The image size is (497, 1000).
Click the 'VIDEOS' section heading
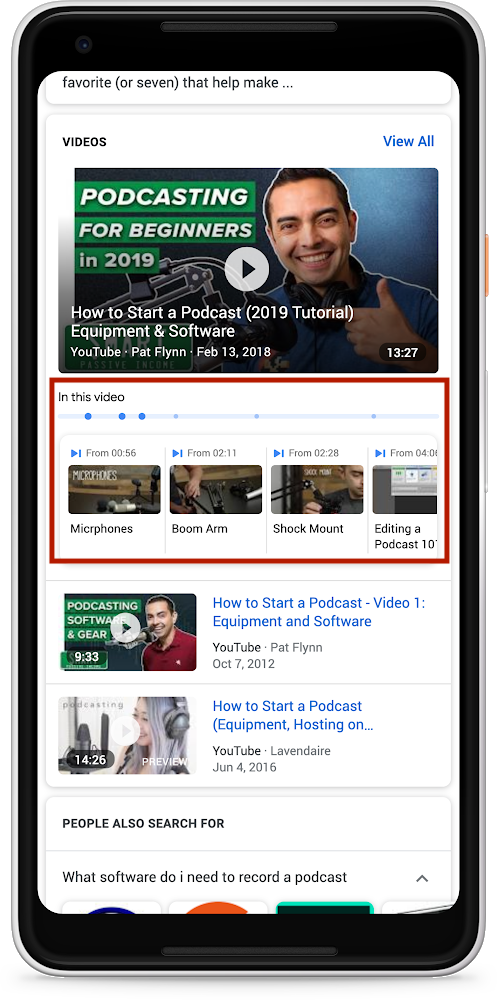(84, 142)
